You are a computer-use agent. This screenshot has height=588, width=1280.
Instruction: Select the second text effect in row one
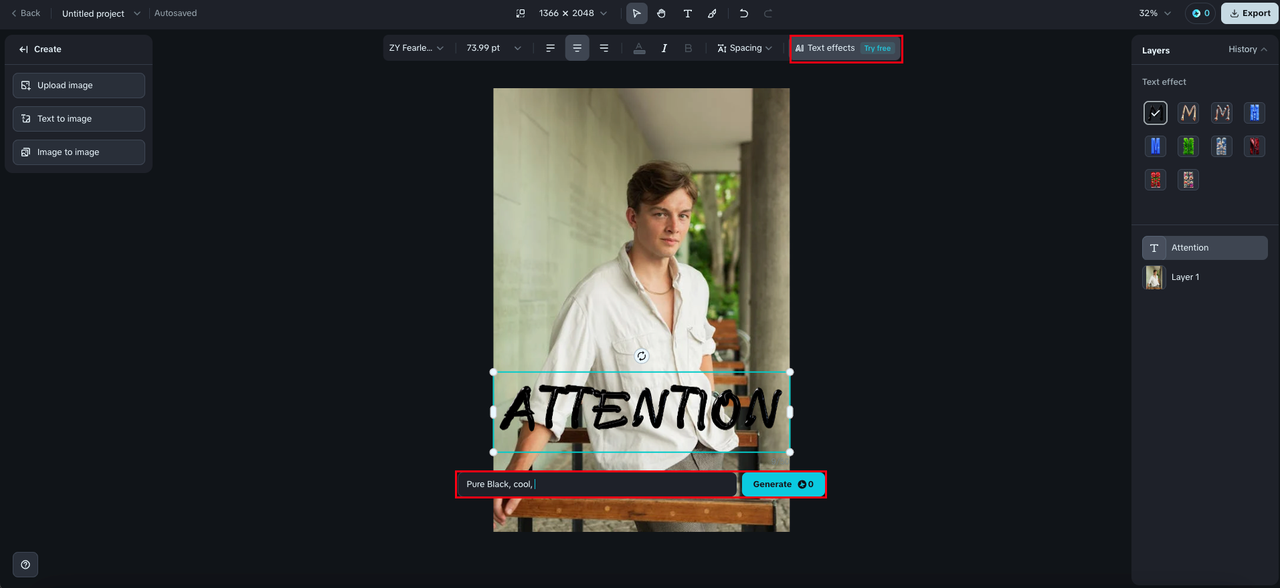(1188, 113)
